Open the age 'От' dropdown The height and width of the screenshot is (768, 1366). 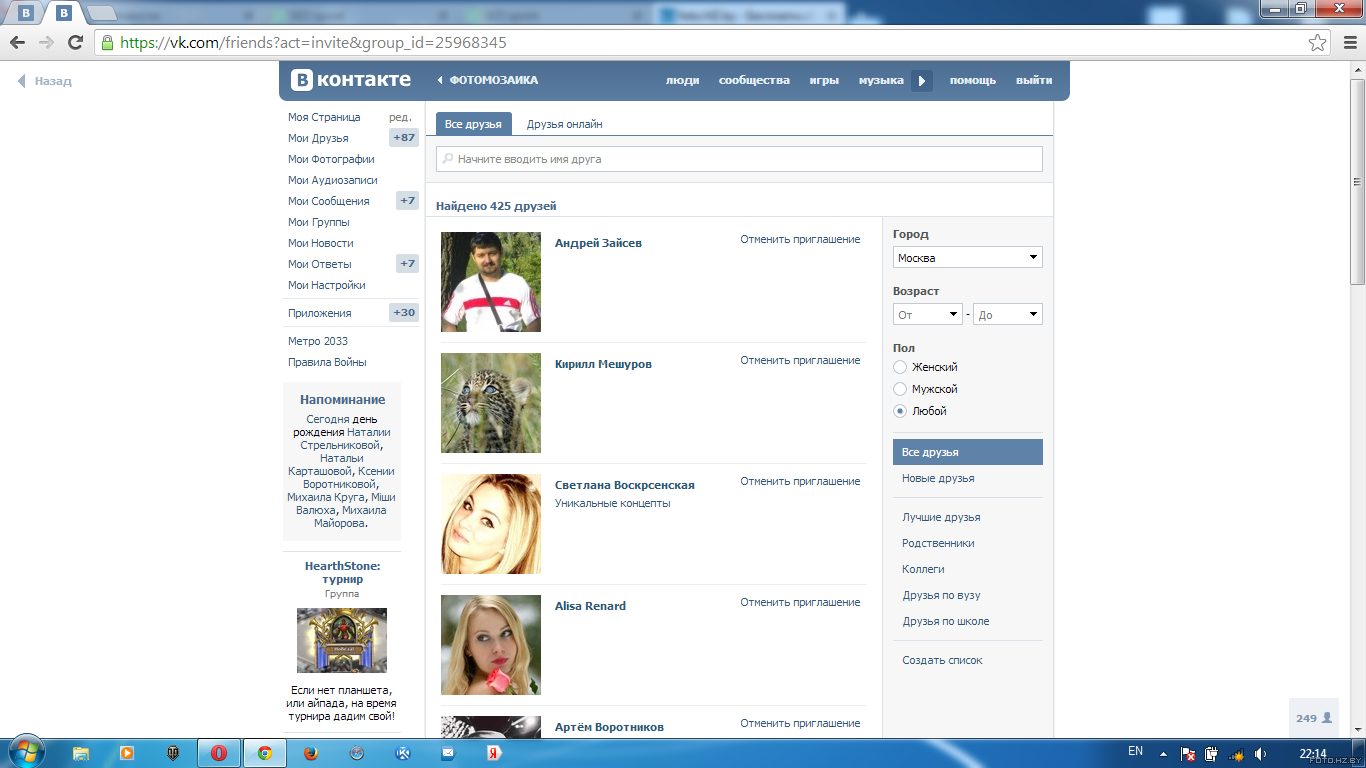[x=928, y=314]
